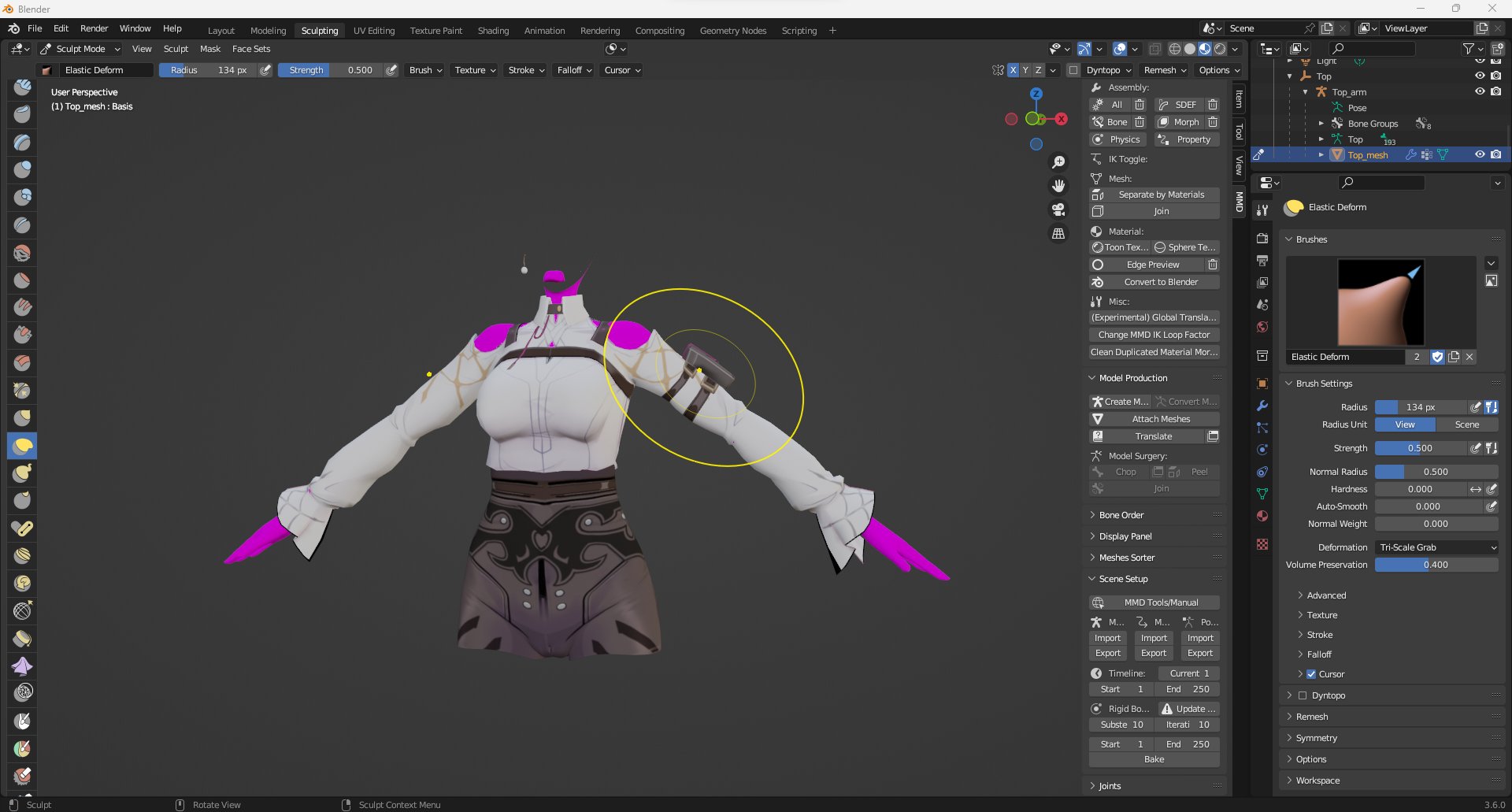Toggle the Fake User shield next to Elastic Deform

pos(1437,357)
